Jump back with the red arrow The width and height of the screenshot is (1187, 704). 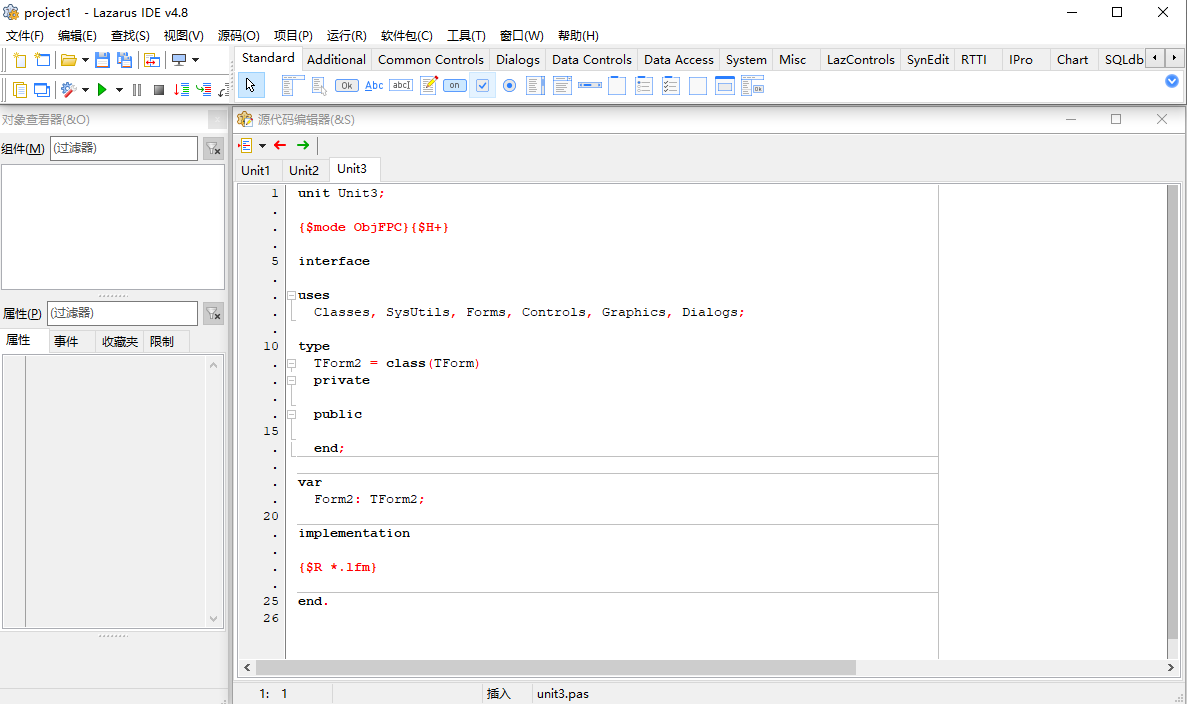coord(280,145)
